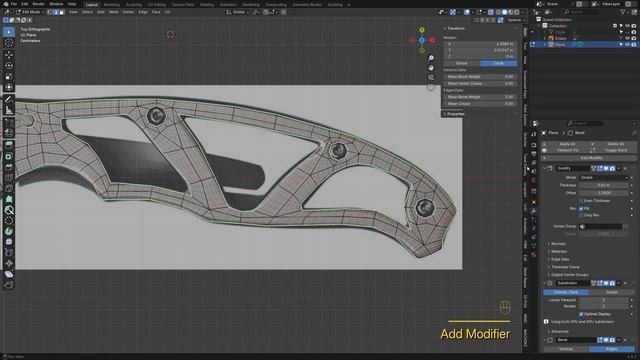Select the Scale tool in the left toolbar
Viewport: 640px width, 360px height.
pos(9,76)
